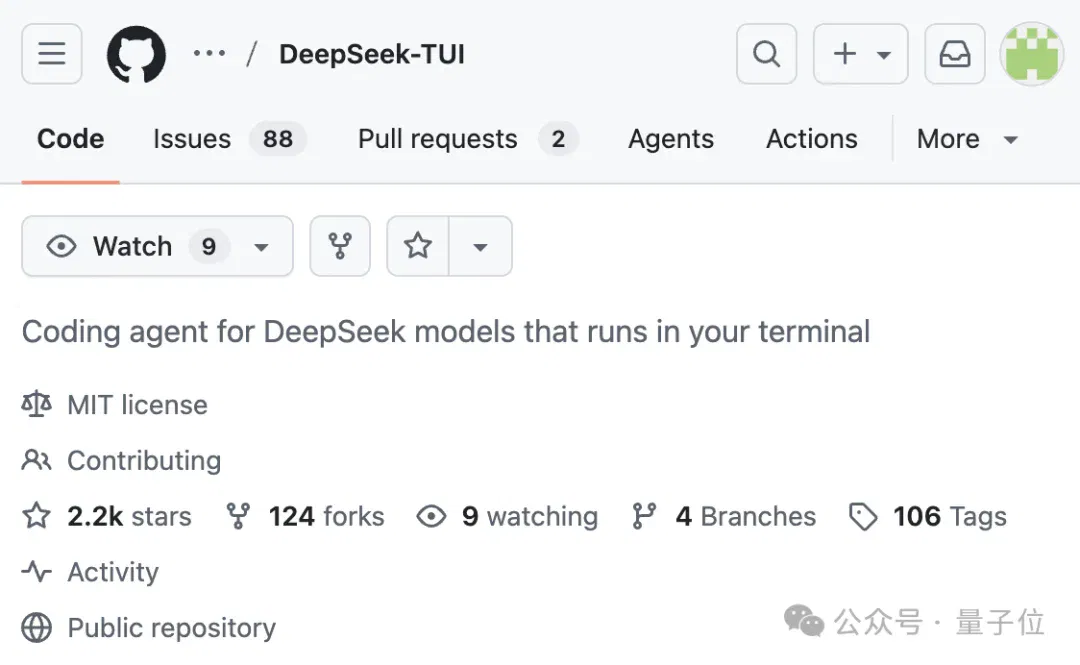Open the hamburger navigation menu
The image size is (1080, 665).
coord(52,54)
